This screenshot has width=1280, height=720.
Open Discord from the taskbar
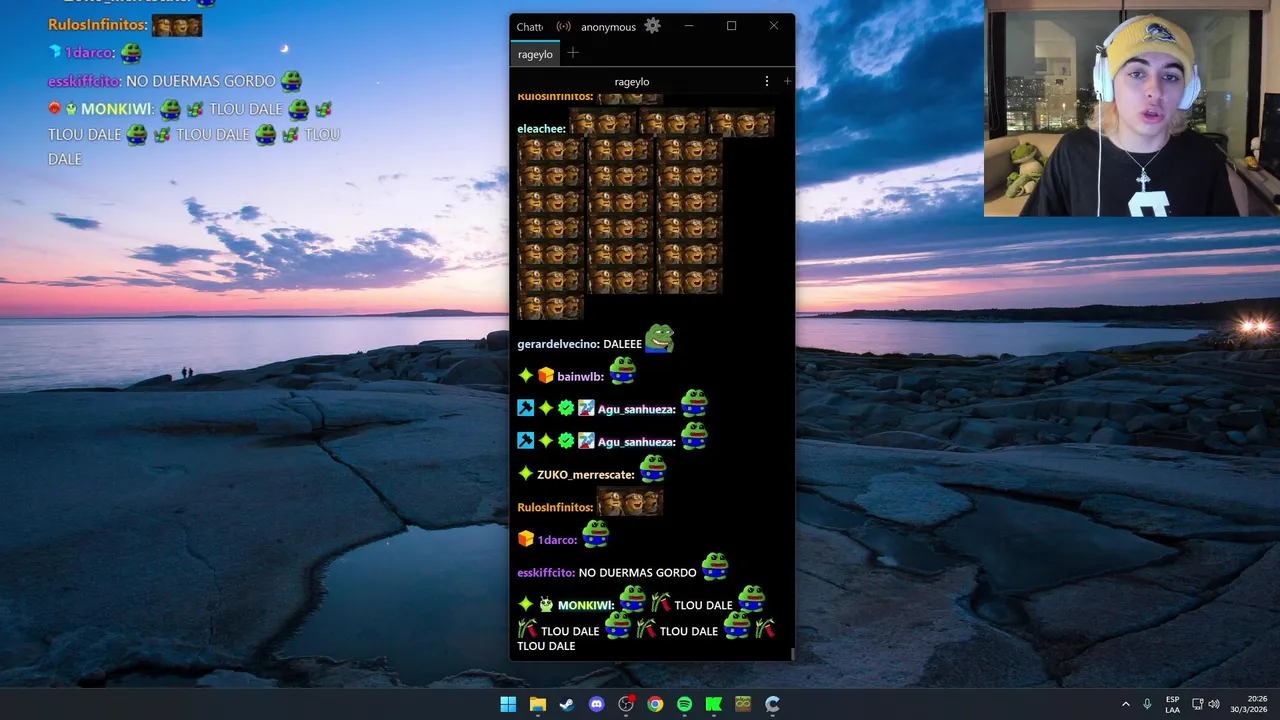pos(596,704)
